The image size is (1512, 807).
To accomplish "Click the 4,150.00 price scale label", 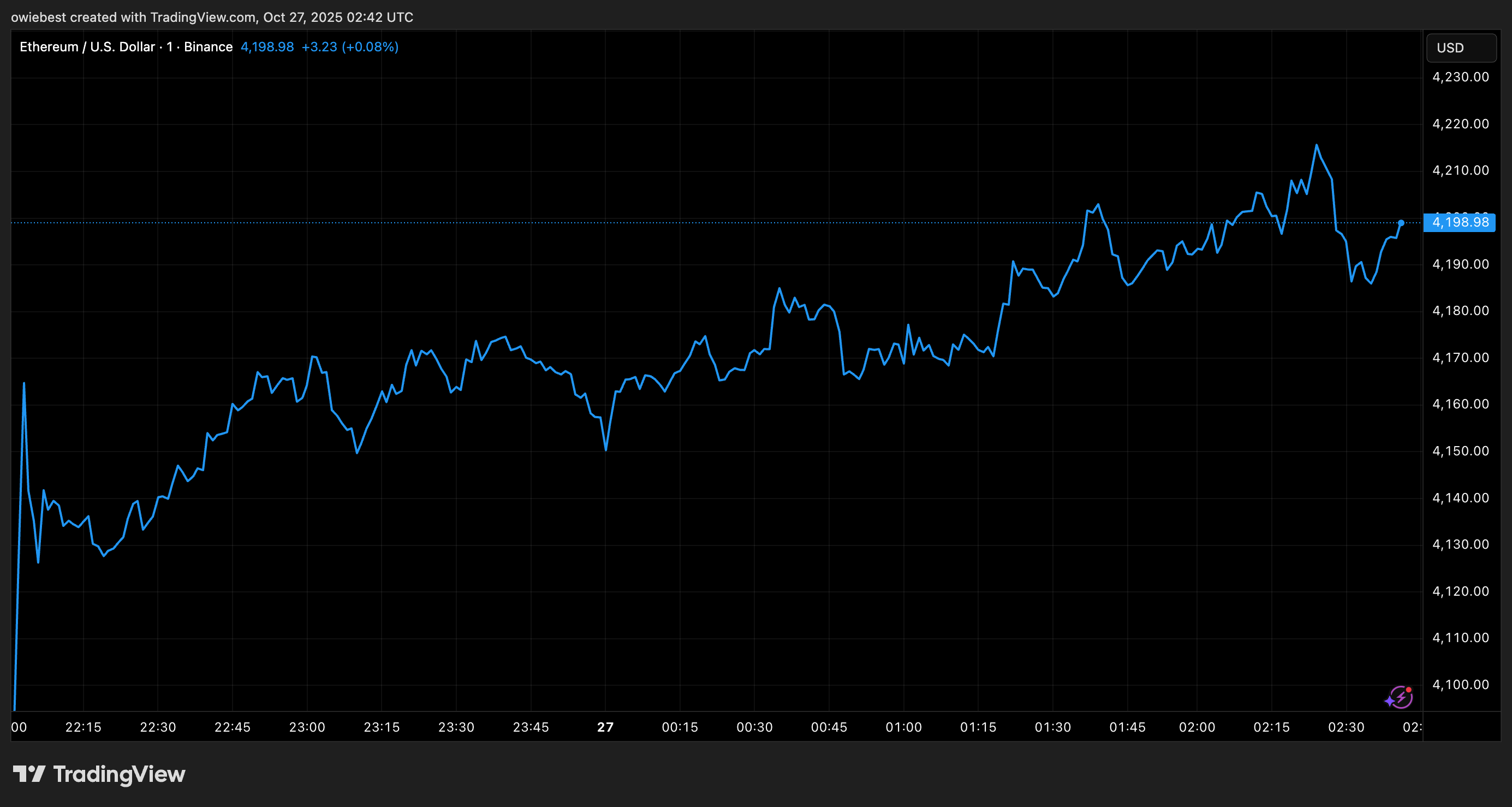I will point(1460,451).
